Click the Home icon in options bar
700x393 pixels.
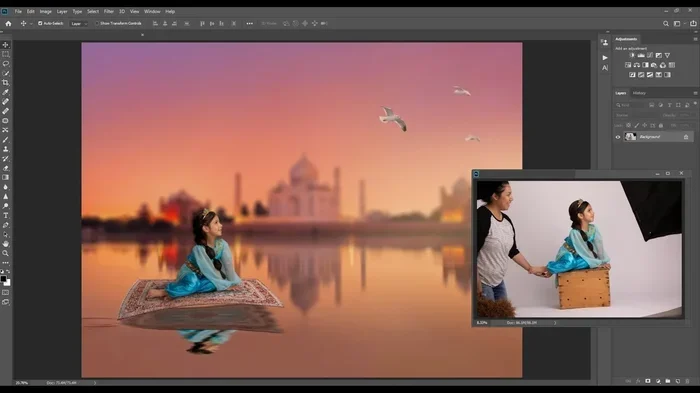[x=8, y=23]
